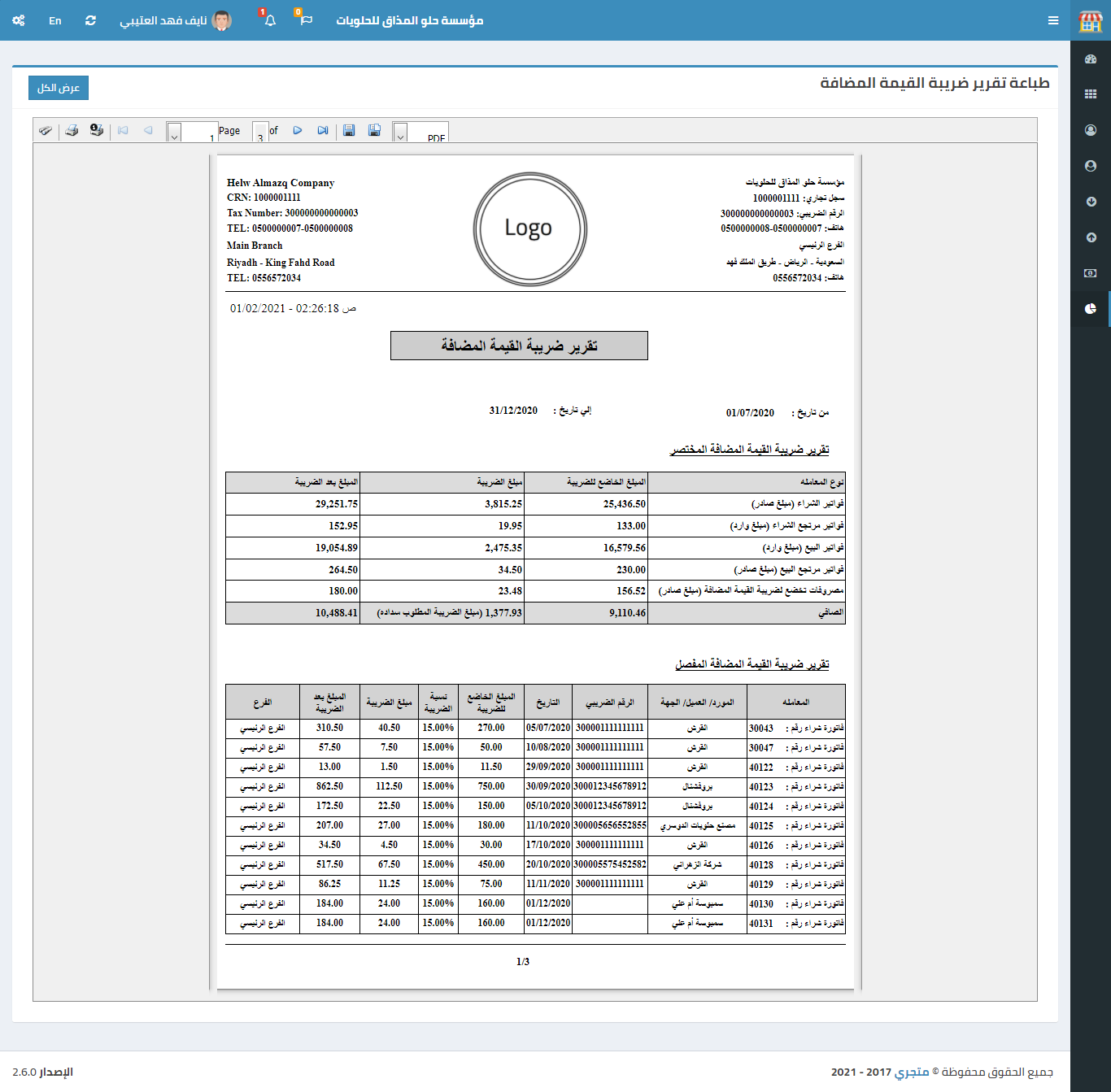
Task: Open the money bill sidebar icon
Action: (x=1091, y=273)
